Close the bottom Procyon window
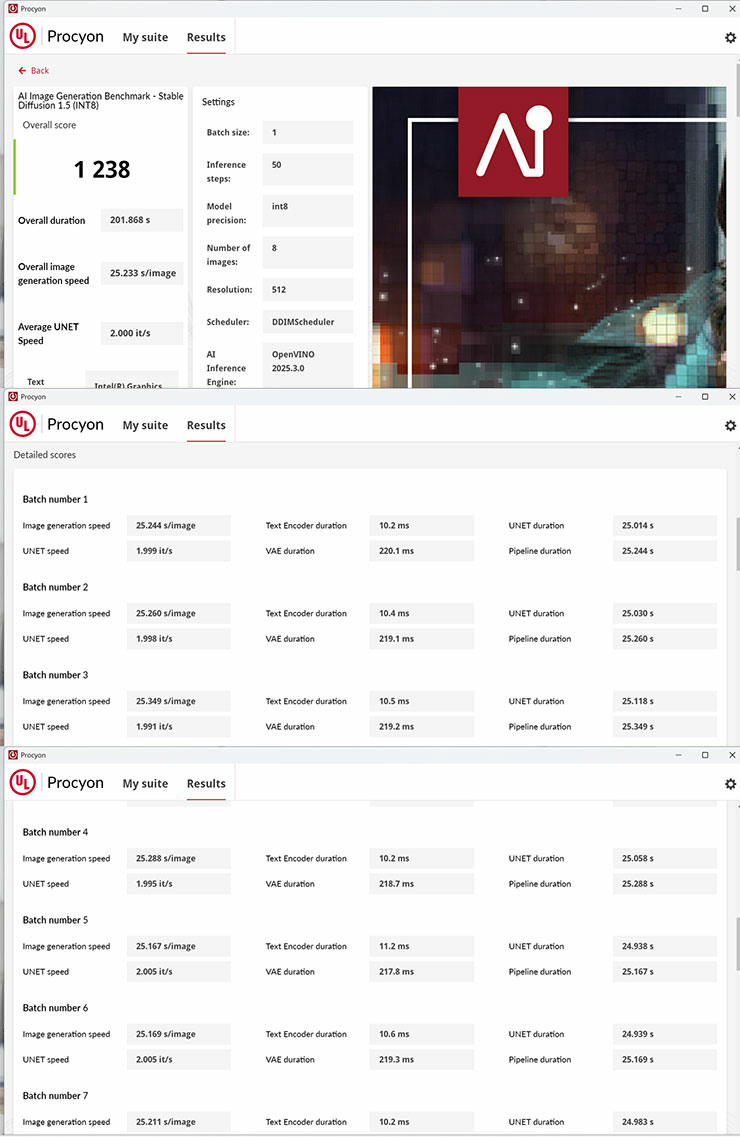Image resolution: width=740 pixels, height=1137 pixels. click(732, 755)
